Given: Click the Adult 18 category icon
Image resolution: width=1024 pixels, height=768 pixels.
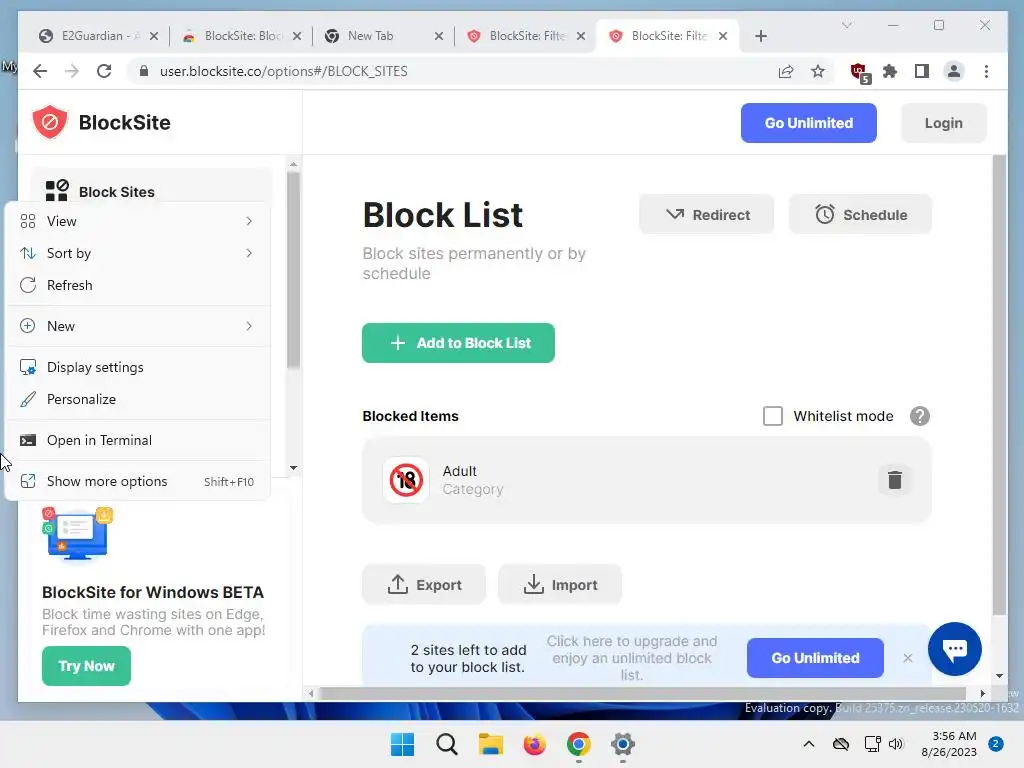Looking at the screenshot, I should click(x=406, y=480).
